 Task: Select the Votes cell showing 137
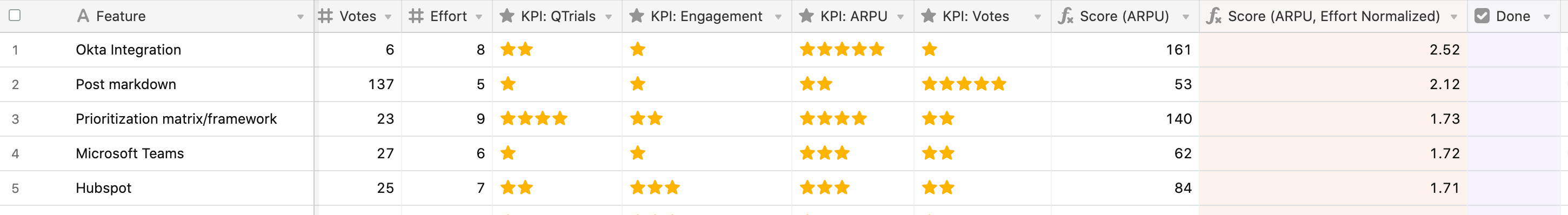point(358,84)
